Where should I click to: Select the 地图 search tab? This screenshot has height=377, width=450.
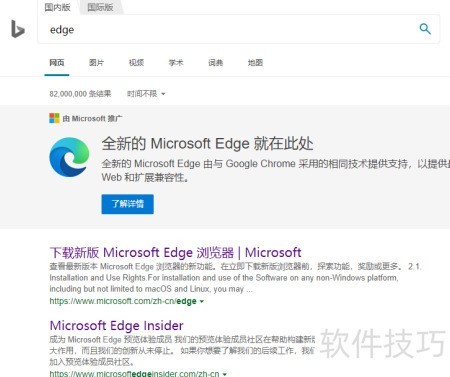[x=255, y=62]
